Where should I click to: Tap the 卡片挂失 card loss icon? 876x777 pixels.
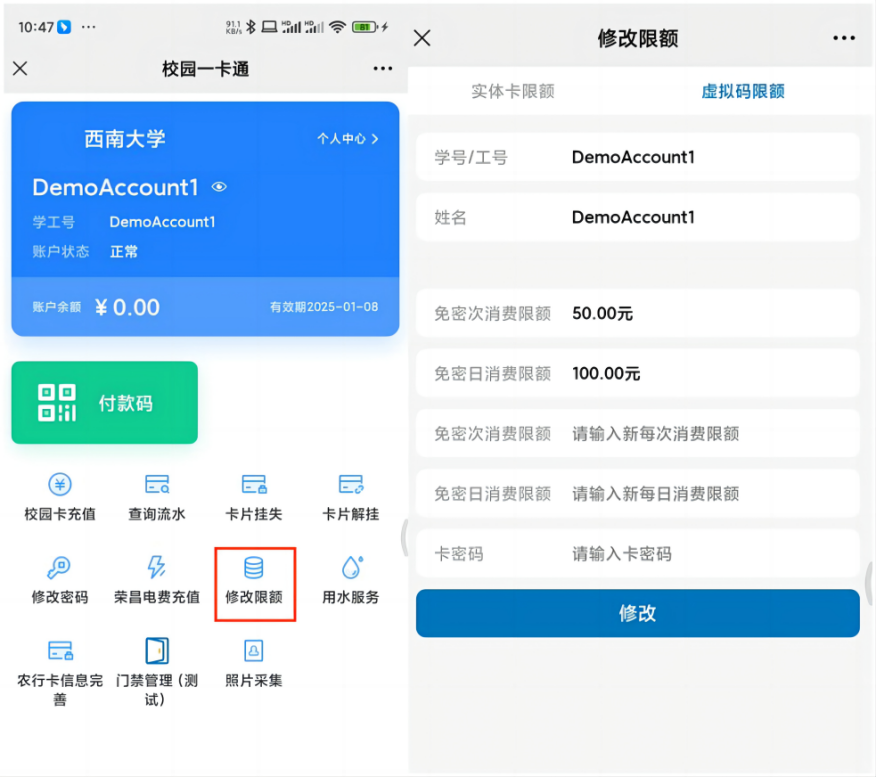(x=254, y=486)
